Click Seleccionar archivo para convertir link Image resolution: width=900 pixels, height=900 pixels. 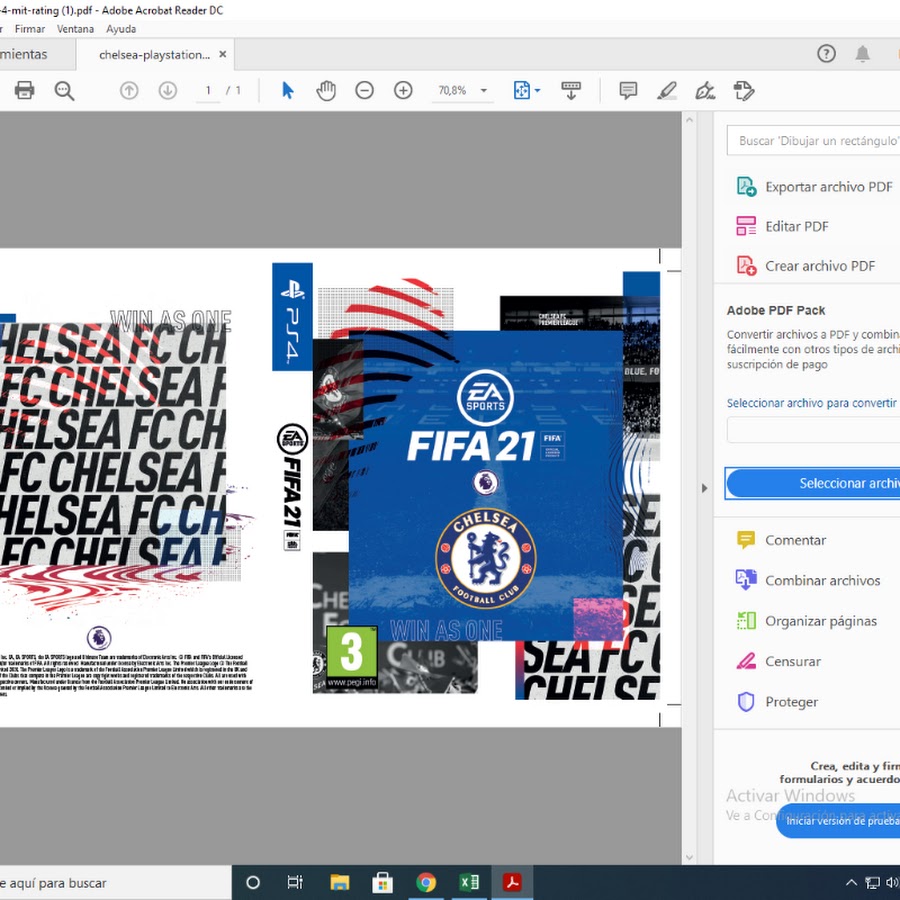pos(812,403)
